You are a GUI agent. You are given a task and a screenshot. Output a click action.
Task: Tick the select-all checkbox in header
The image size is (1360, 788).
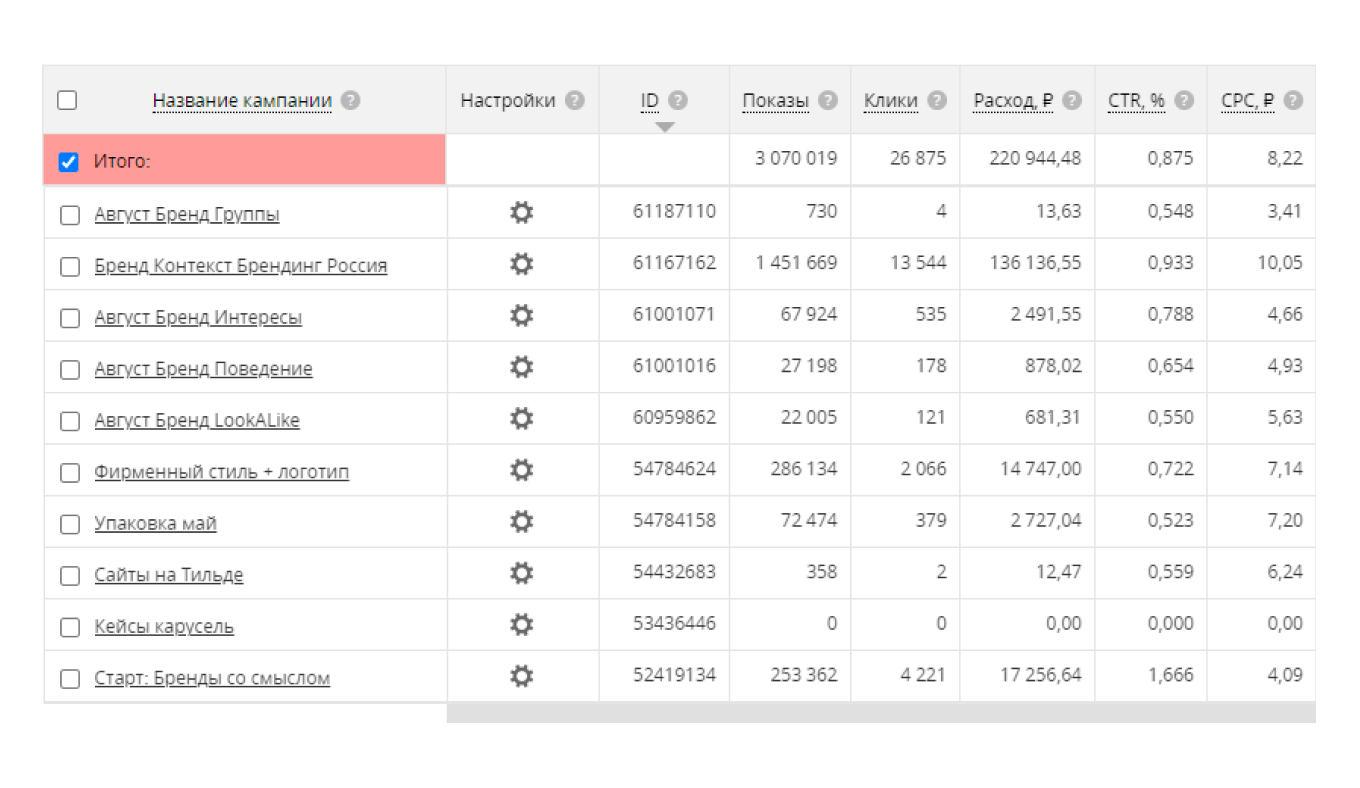67,100
